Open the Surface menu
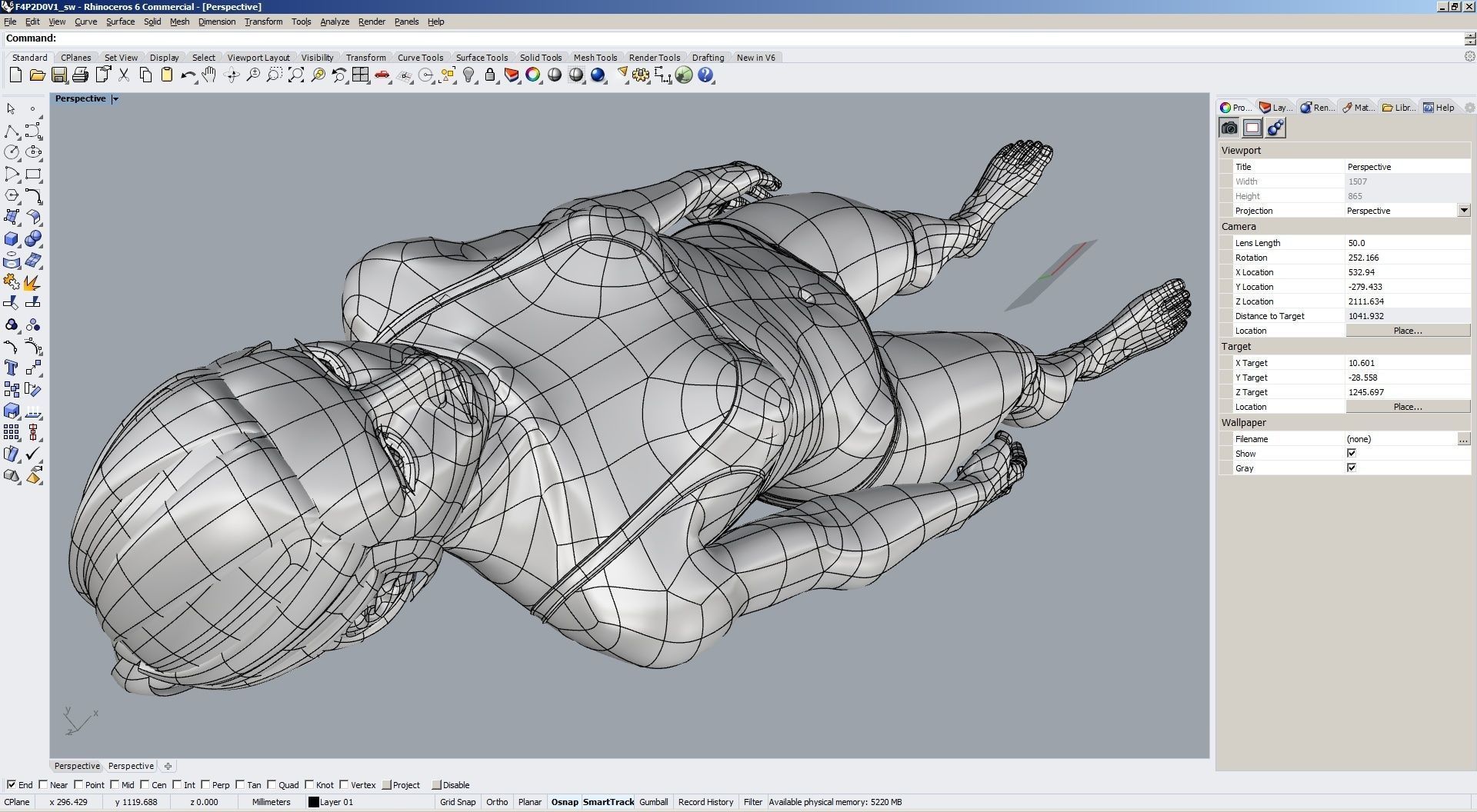1477x812 pixels. 120,22
